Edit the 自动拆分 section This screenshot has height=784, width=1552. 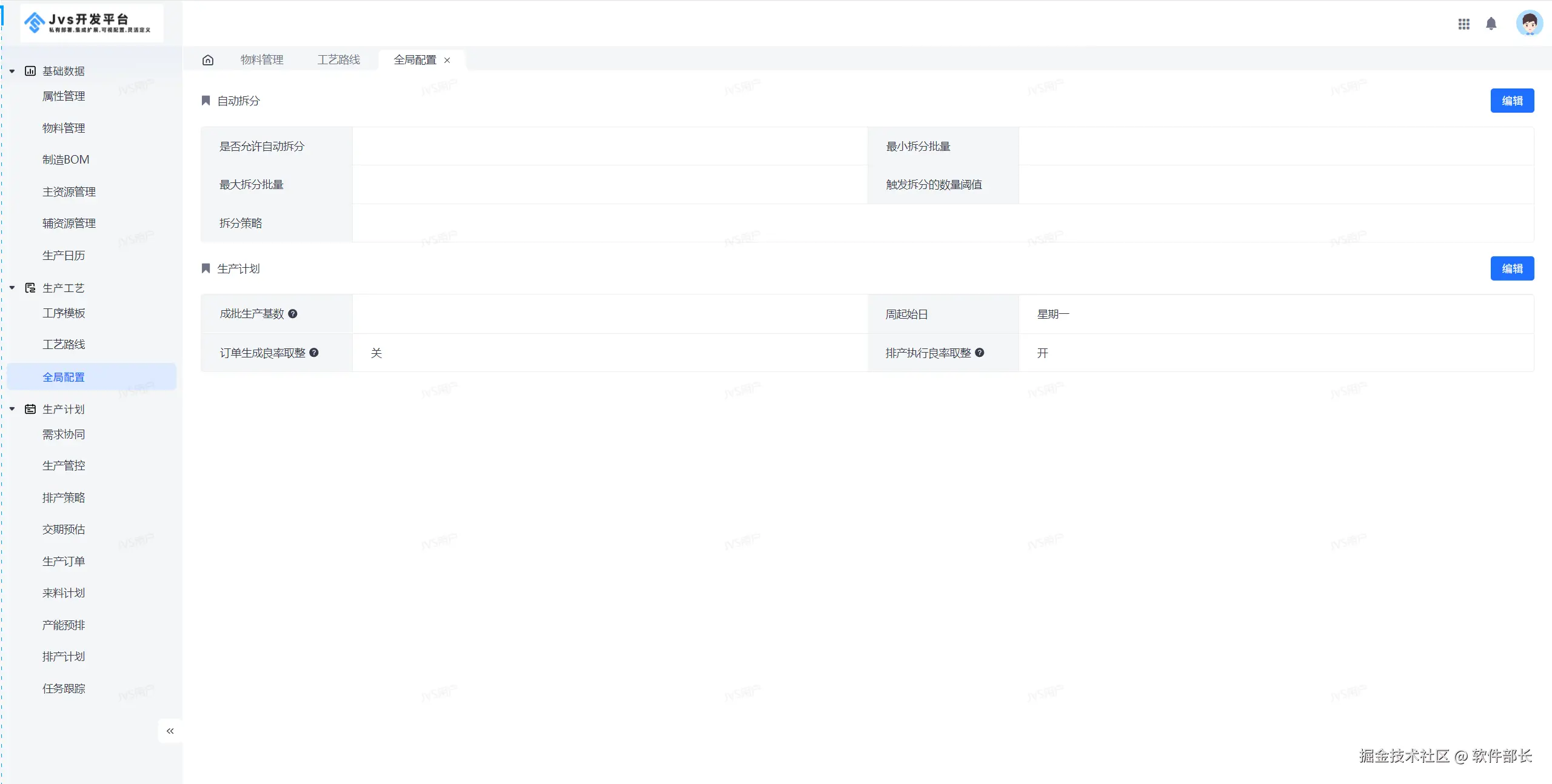click(1511, 101)
